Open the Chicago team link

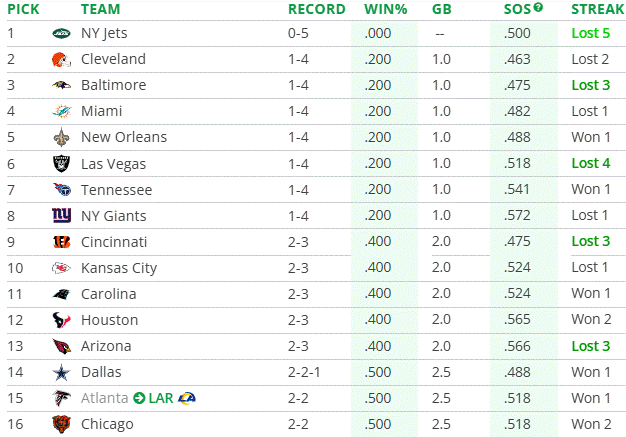(x=107, y=424)
